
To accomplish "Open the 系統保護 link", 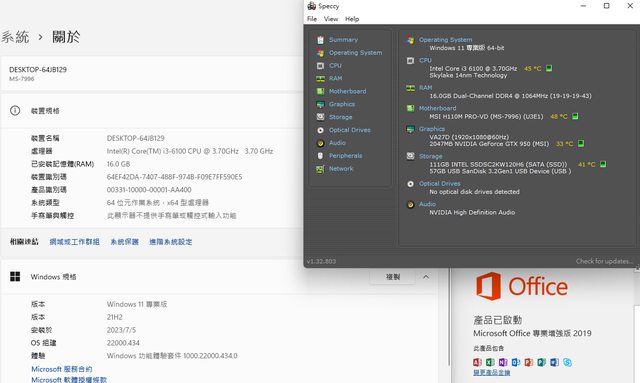I will click(x=124, y=242).
